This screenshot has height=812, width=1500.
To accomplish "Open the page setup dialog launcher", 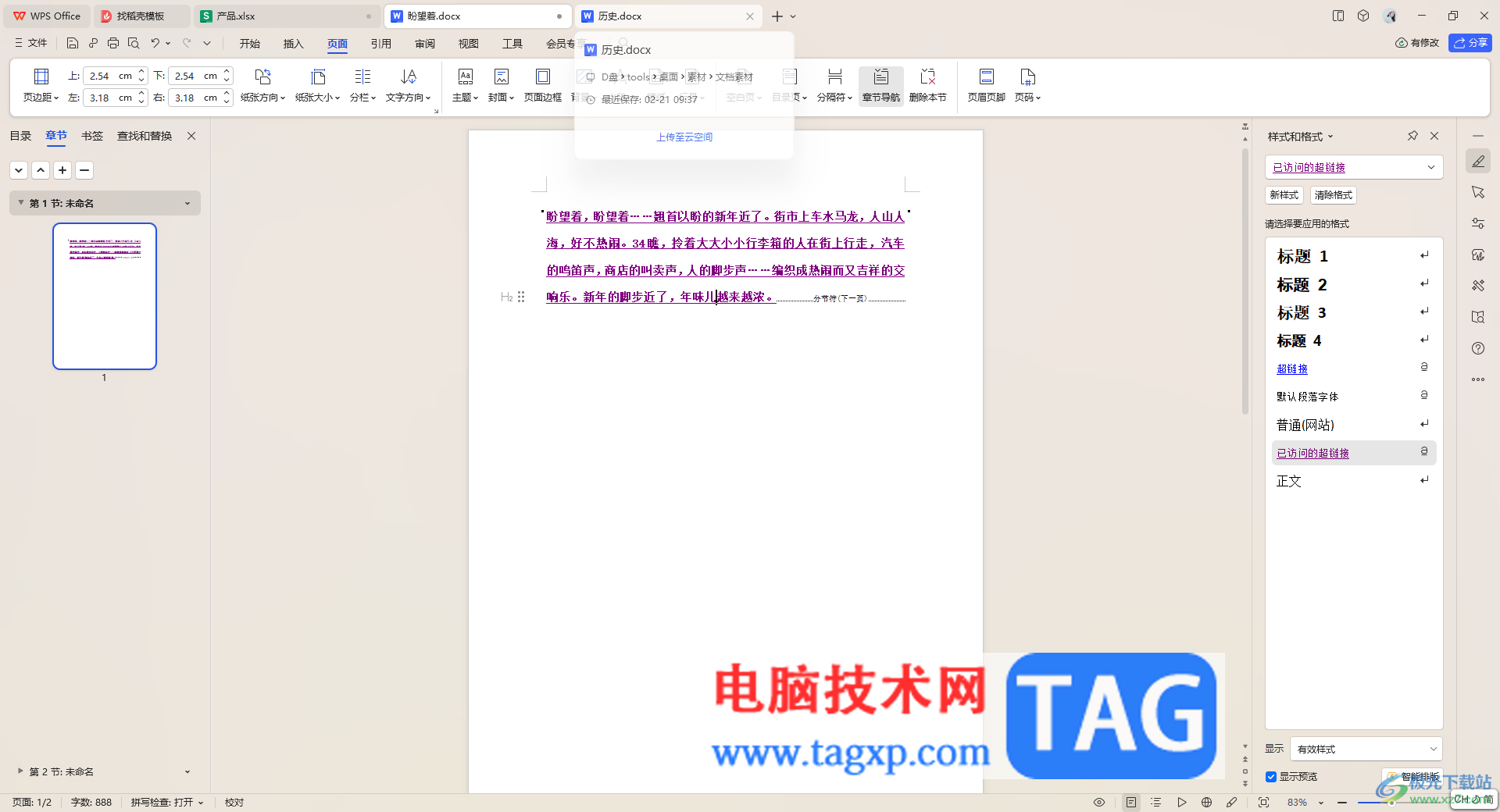I will click(x=436, y=112).
